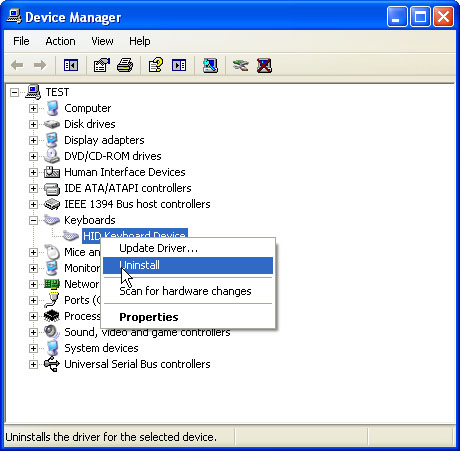Choose Properties from context menu
The image size is (460, 451).
(188, 317)
